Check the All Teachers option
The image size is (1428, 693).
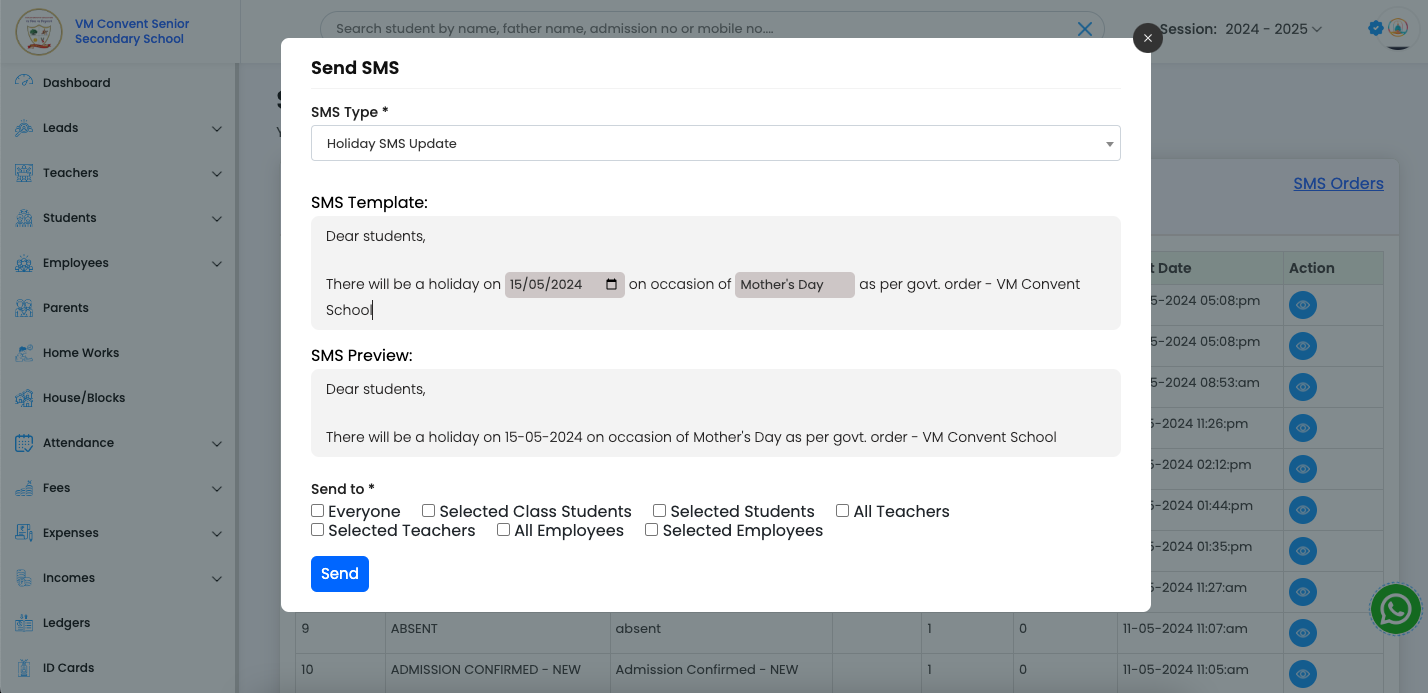[842, 510]
